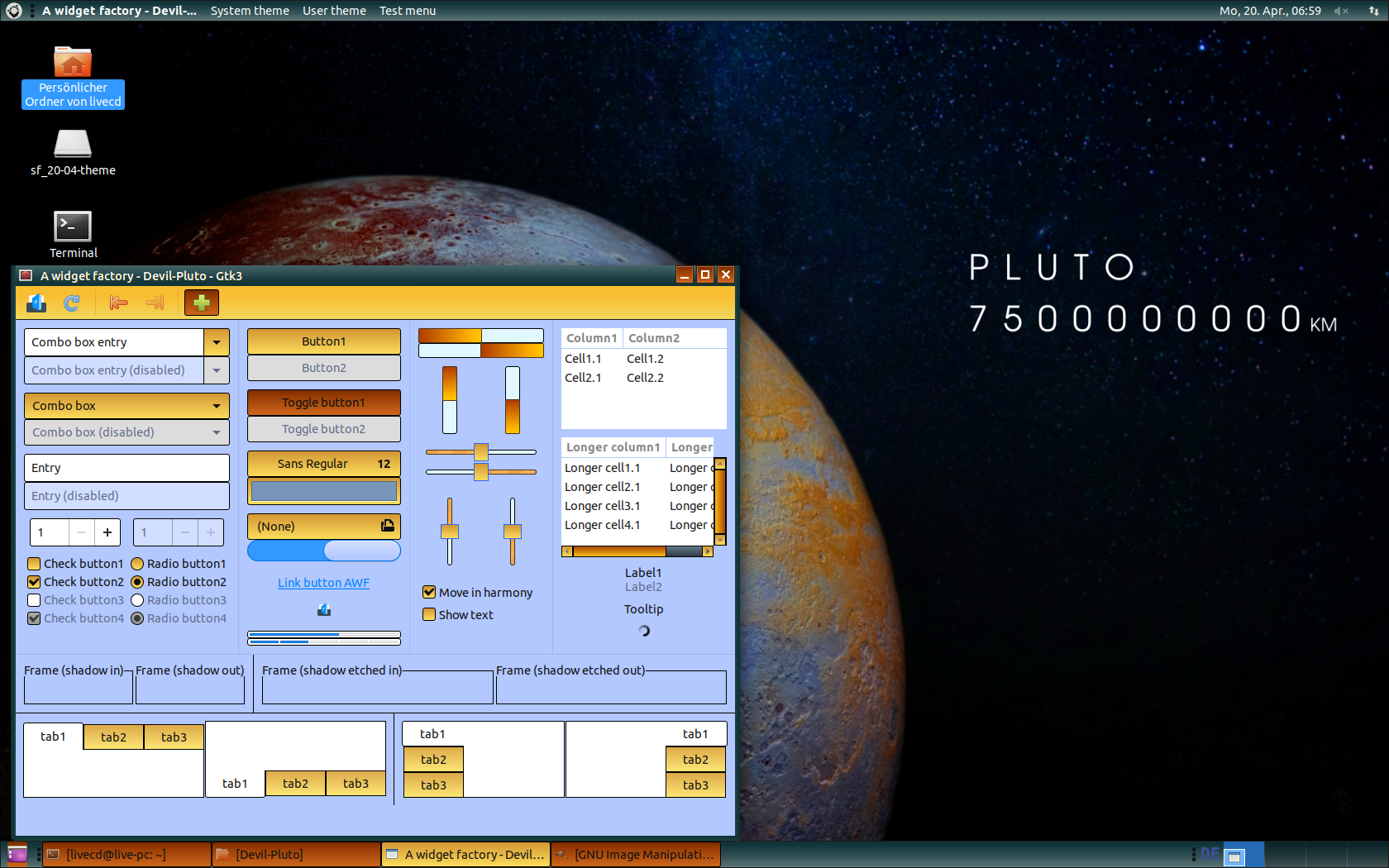The width and height of the screenshot is (1389, 868).
Task: Select Cell1.1 in the first table
Action: (x=584, y=359)
